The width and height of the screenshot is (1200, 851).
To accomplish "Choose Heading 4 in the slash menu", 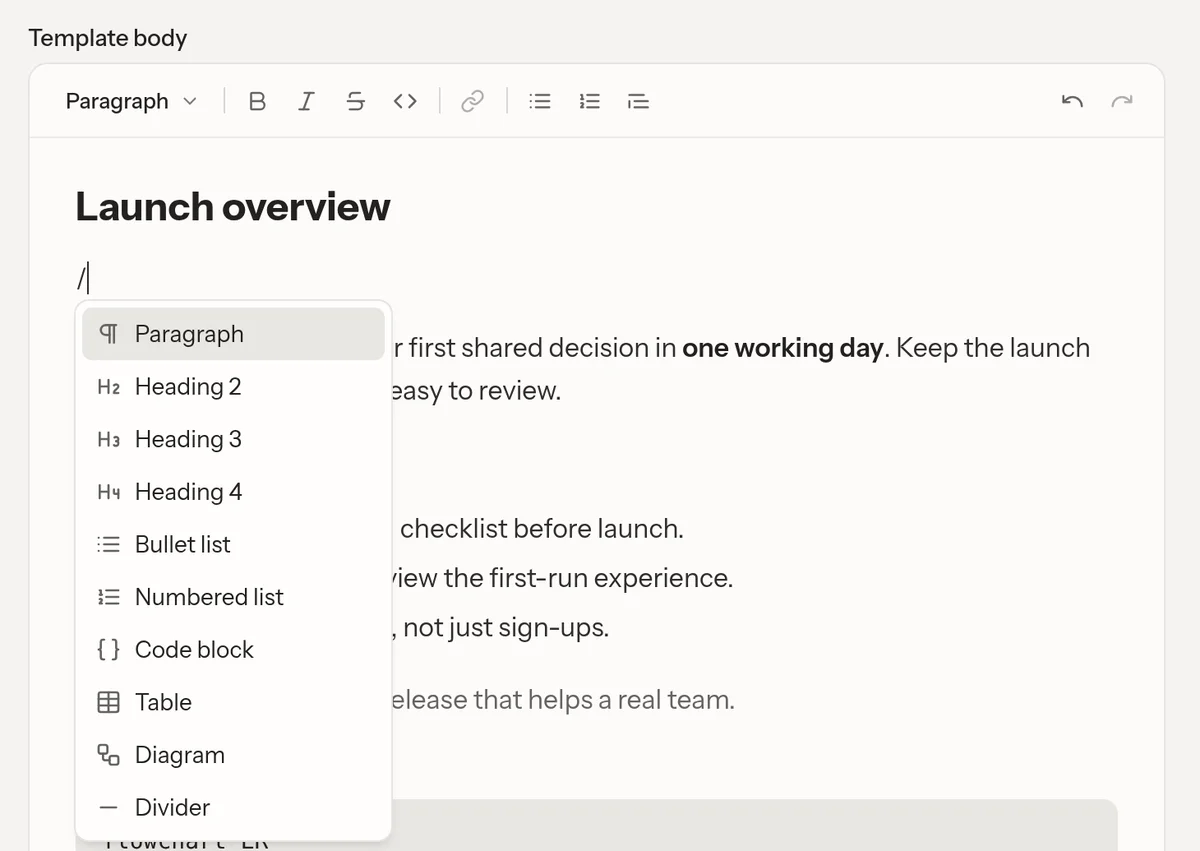I will (x=233, y=492).
